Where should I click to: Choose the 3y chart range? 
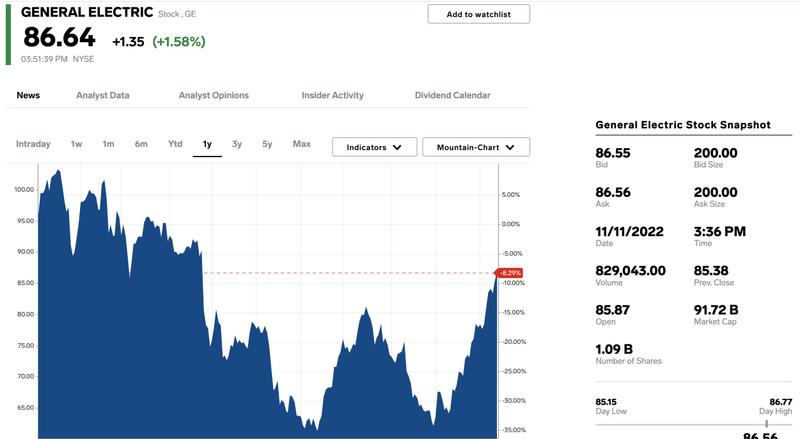point(237,144)
